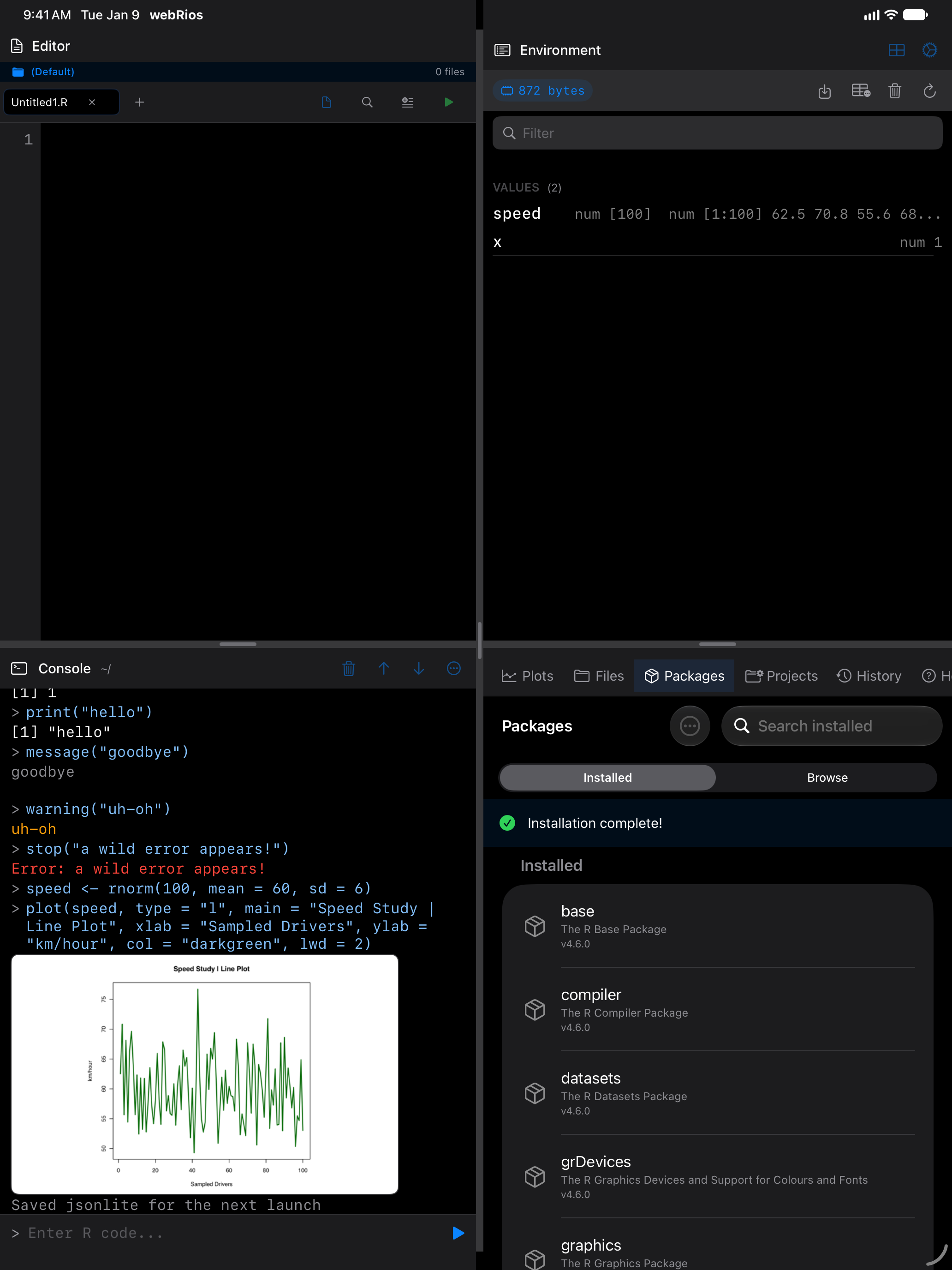
Task: Open the Packages more options ellipsis button
Action: [690, 726]
